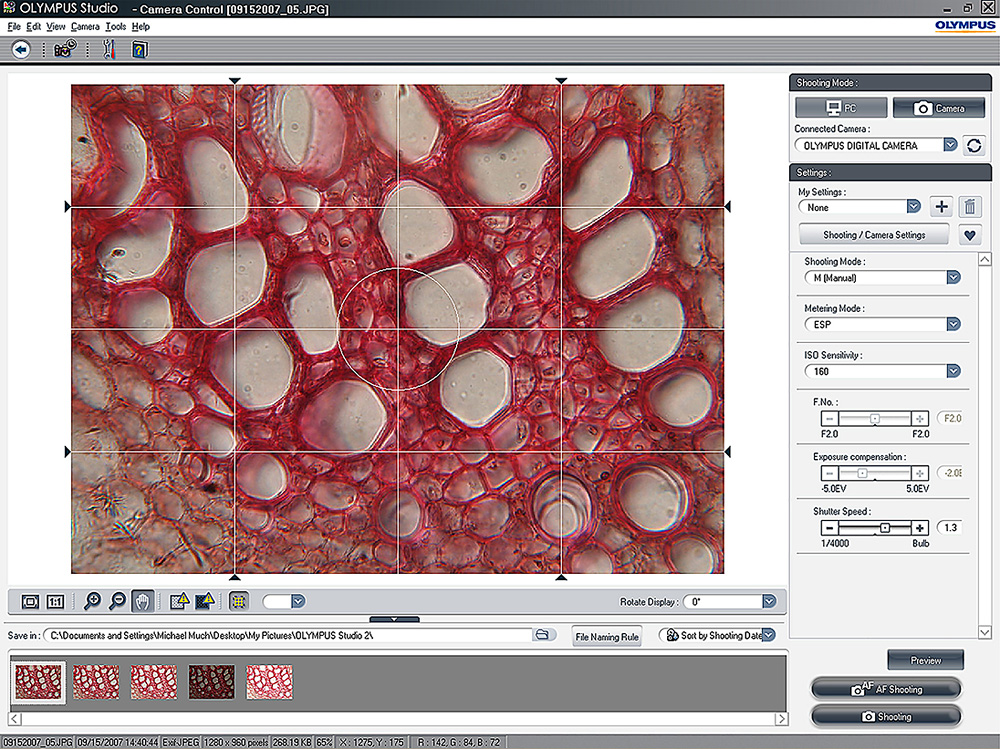Open the ISO Sensitivity dropdown
1000x749 pixels.
(953, 371)
